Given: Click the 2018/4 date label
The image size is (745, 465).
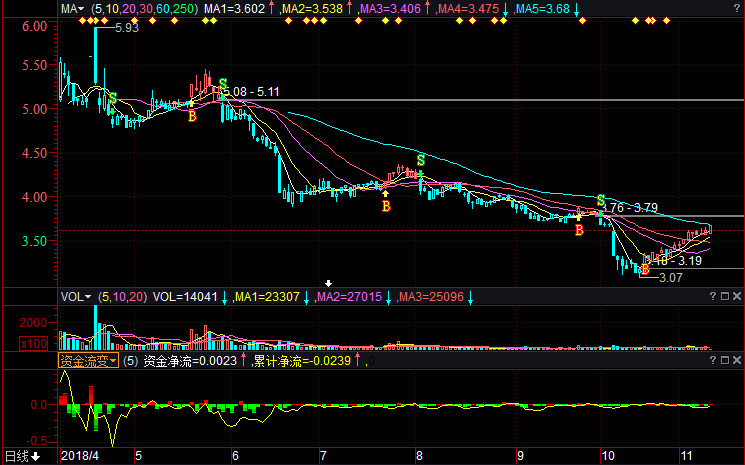Looking at the screenshot, I should [x=82, y=456].
